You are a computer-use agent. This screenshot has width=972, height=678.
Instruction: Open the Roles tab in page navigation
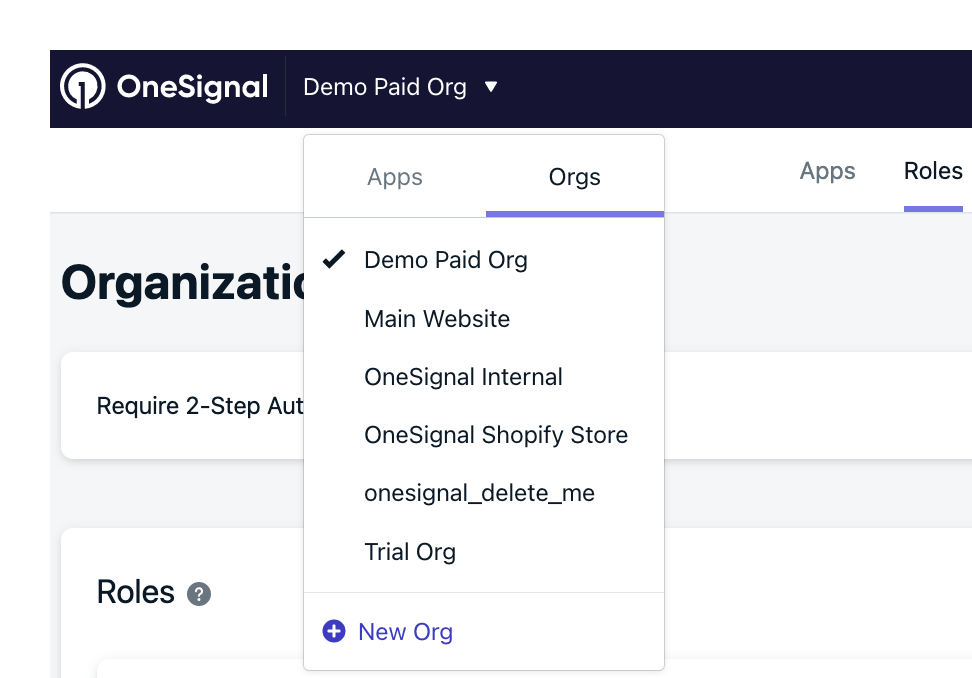(x=933, y=171)
